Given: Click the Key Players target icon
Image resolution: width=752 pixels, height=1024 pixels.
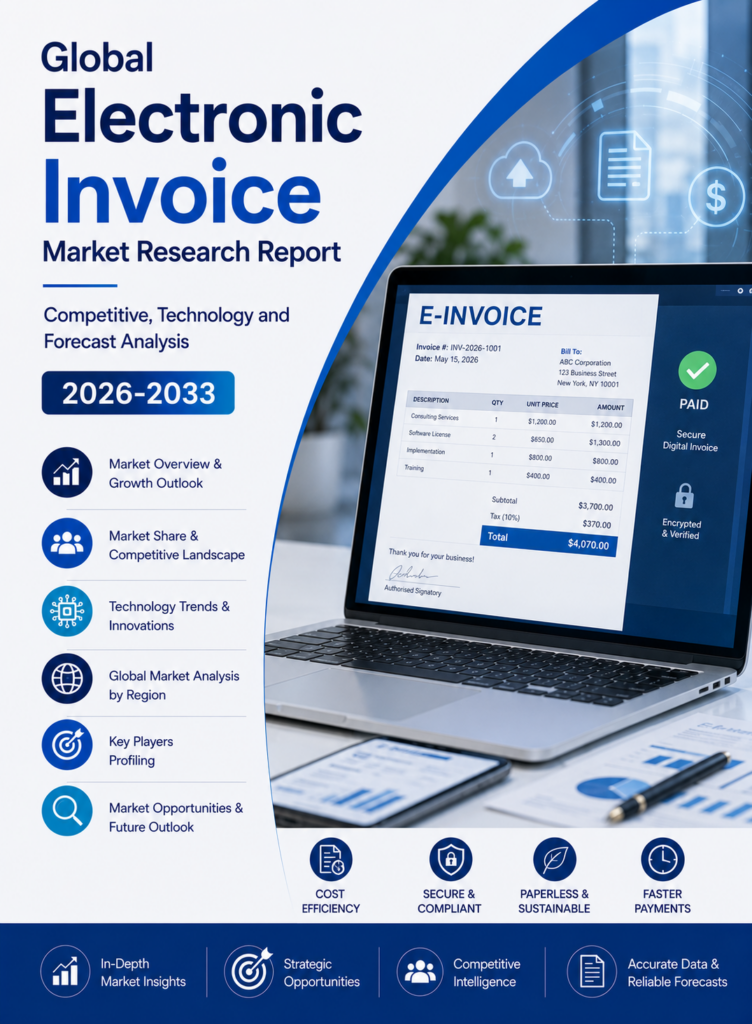Looking at the screenshot, I should click(x=67, y=745).
